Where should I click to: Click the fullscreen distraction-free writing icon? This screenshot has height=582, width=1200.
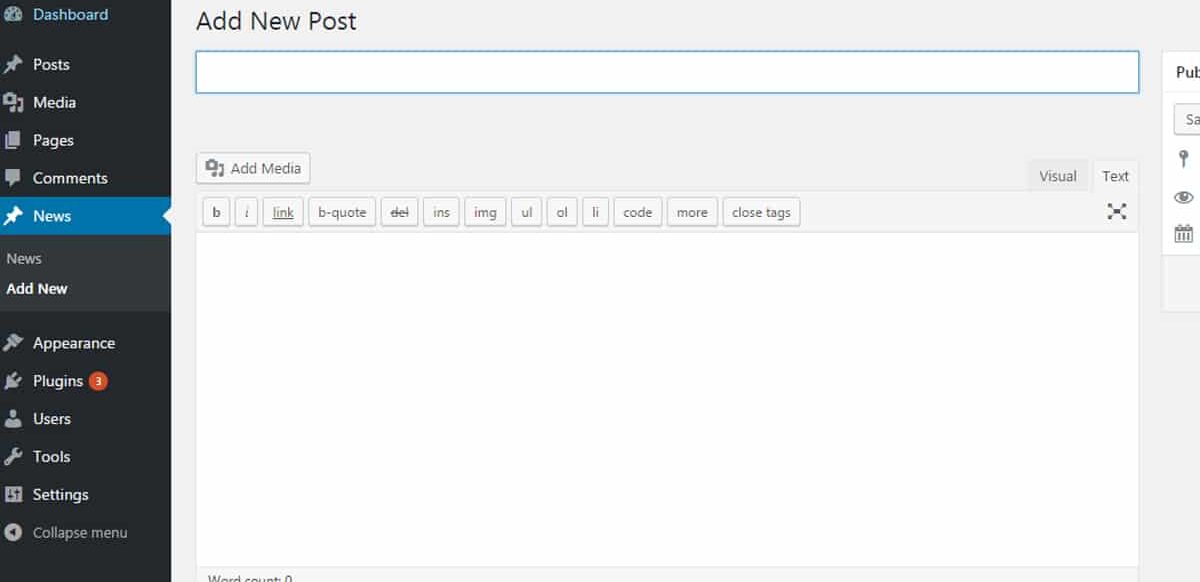1116,211
